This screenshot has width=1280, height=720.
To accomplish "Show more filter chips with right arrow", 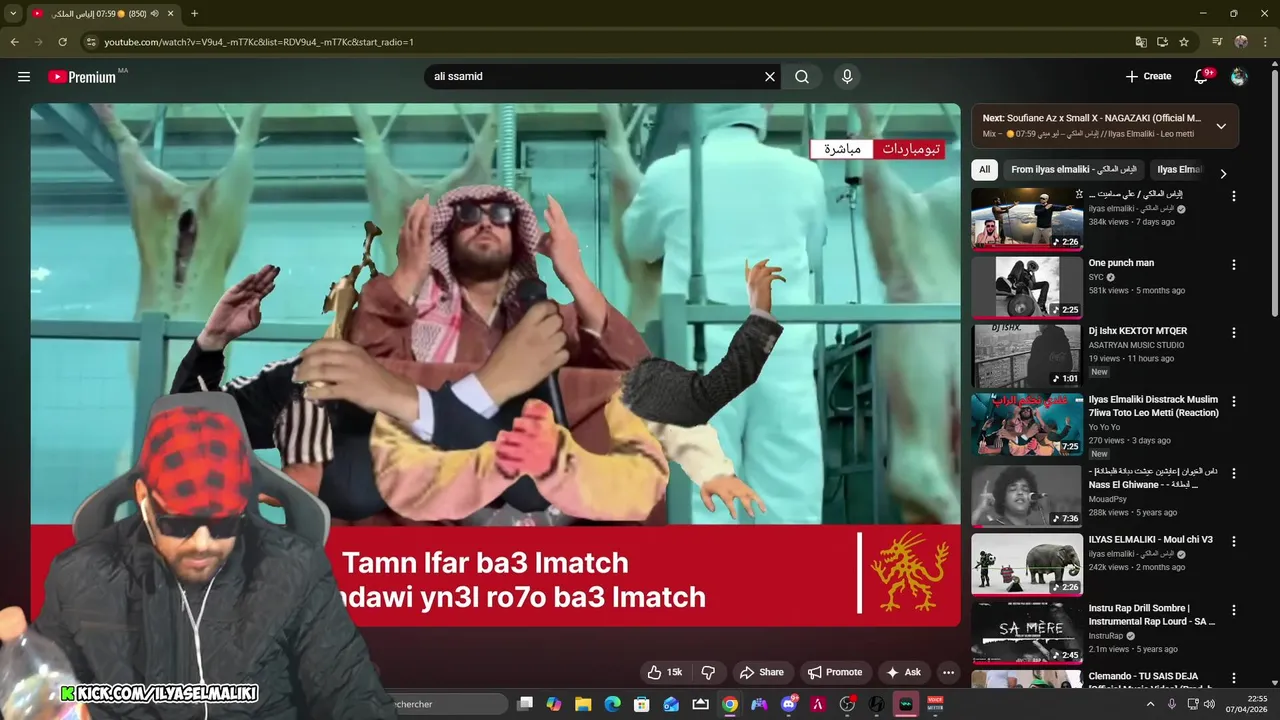I will pyautogui.click(x=1223, y=173).
